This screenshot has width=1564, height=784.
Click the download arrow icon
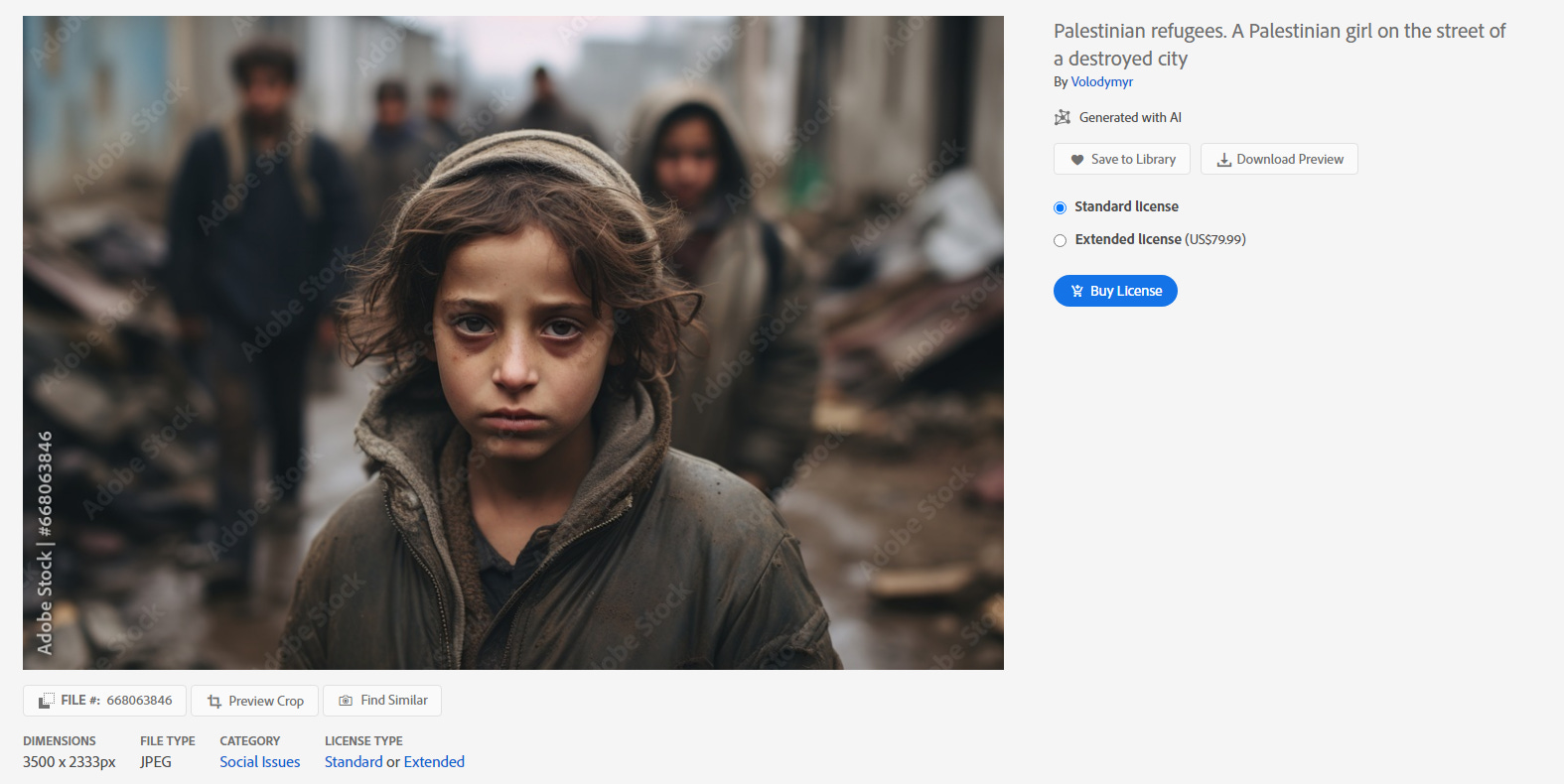pos(1224,160)
